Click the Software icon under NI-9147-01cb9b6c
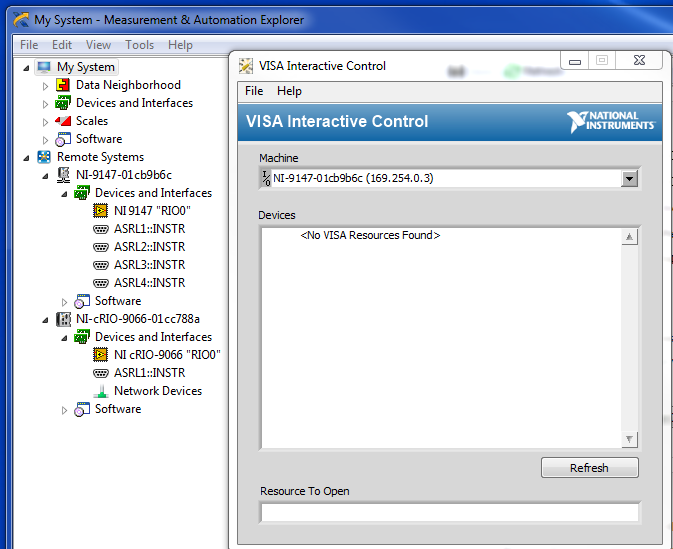Image resolution: width=673 pixels, height=549 pixels. coord(82,301)
